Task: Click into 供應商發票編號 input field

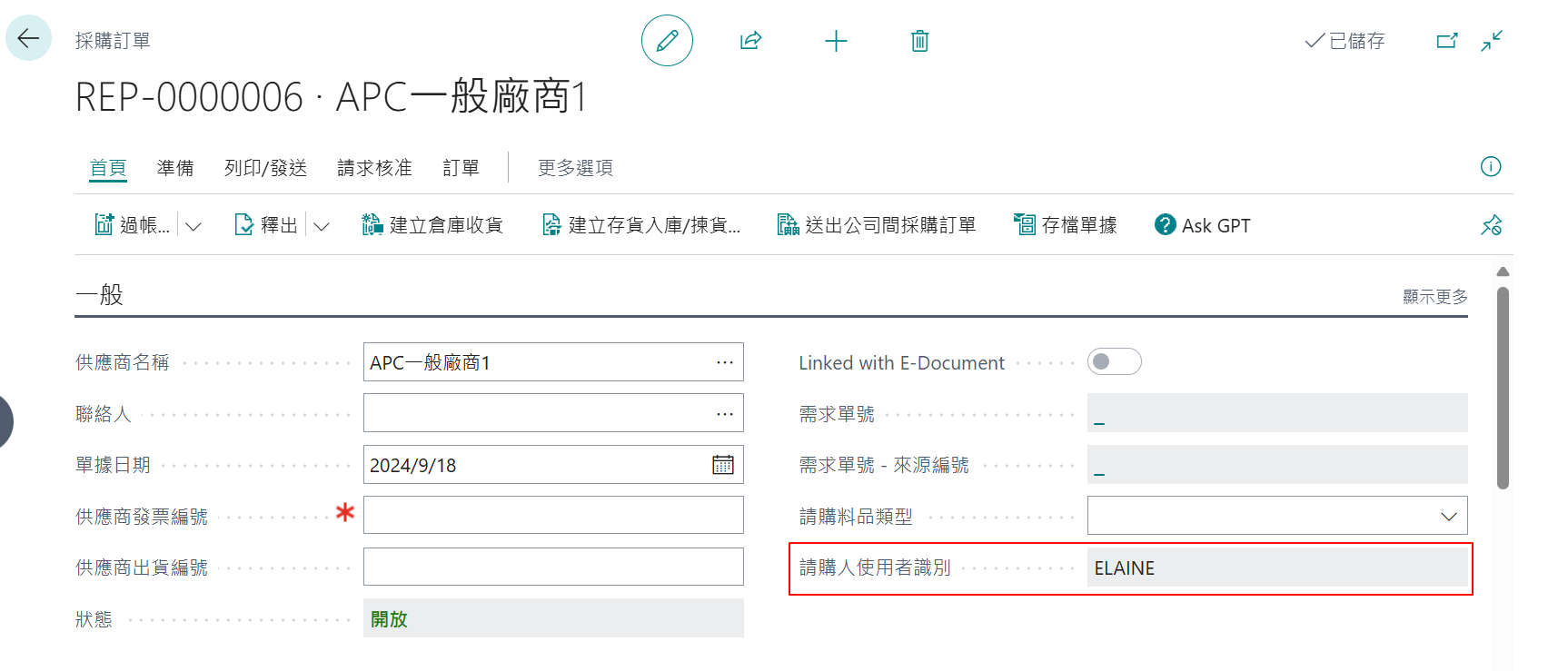Action: [x=553, y=515]
